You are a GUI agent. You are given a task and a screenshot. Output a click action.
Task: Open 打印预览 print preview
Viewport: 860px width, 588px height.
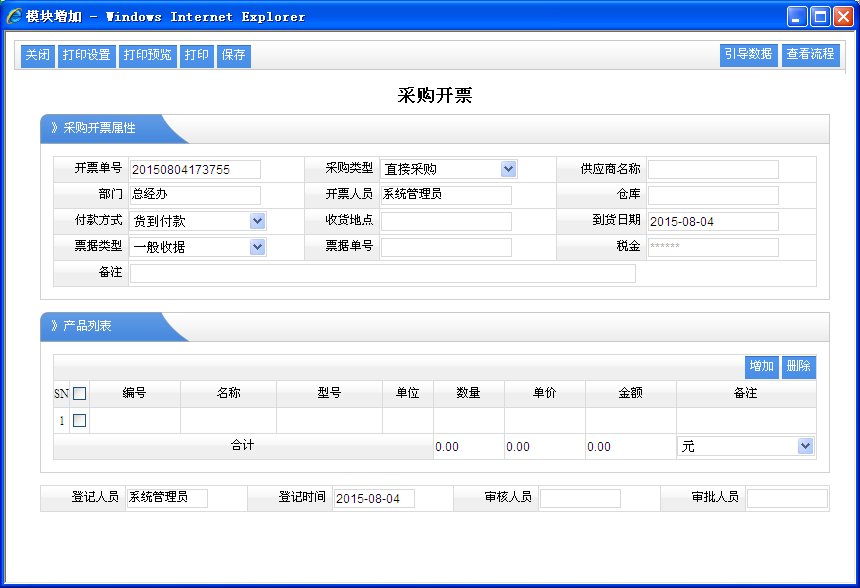pos(147,56)
